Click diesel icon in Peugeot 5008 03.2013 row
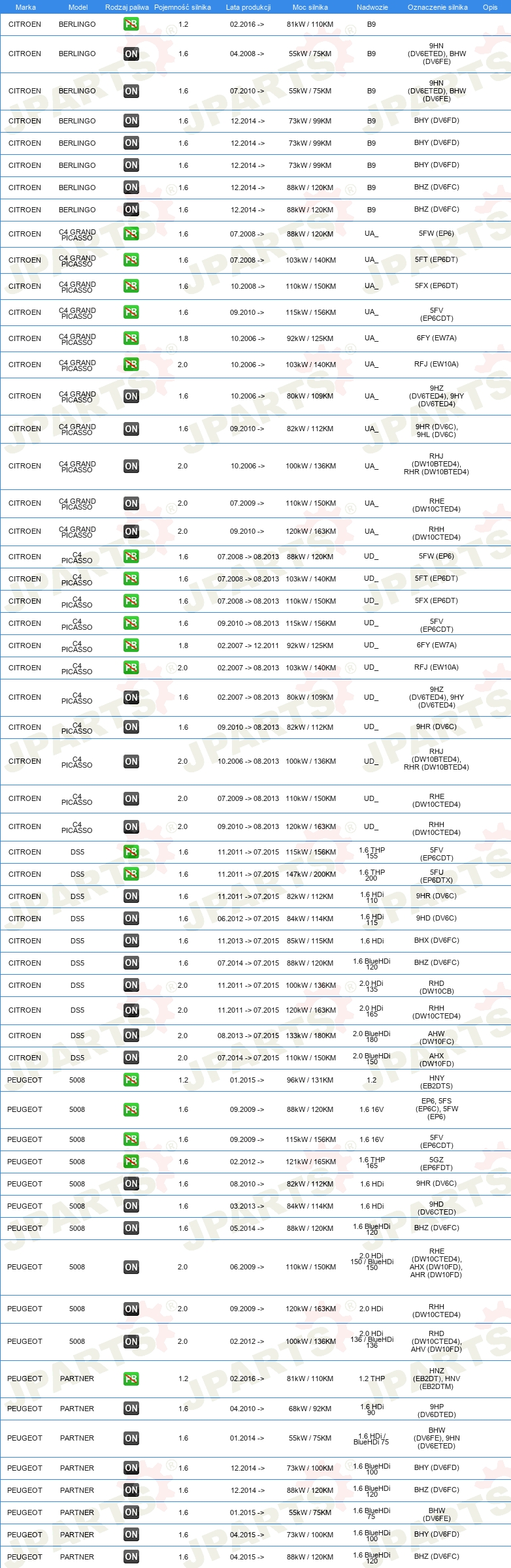The height and width of the screenshot is (1568, 511). coord(131,1206)
